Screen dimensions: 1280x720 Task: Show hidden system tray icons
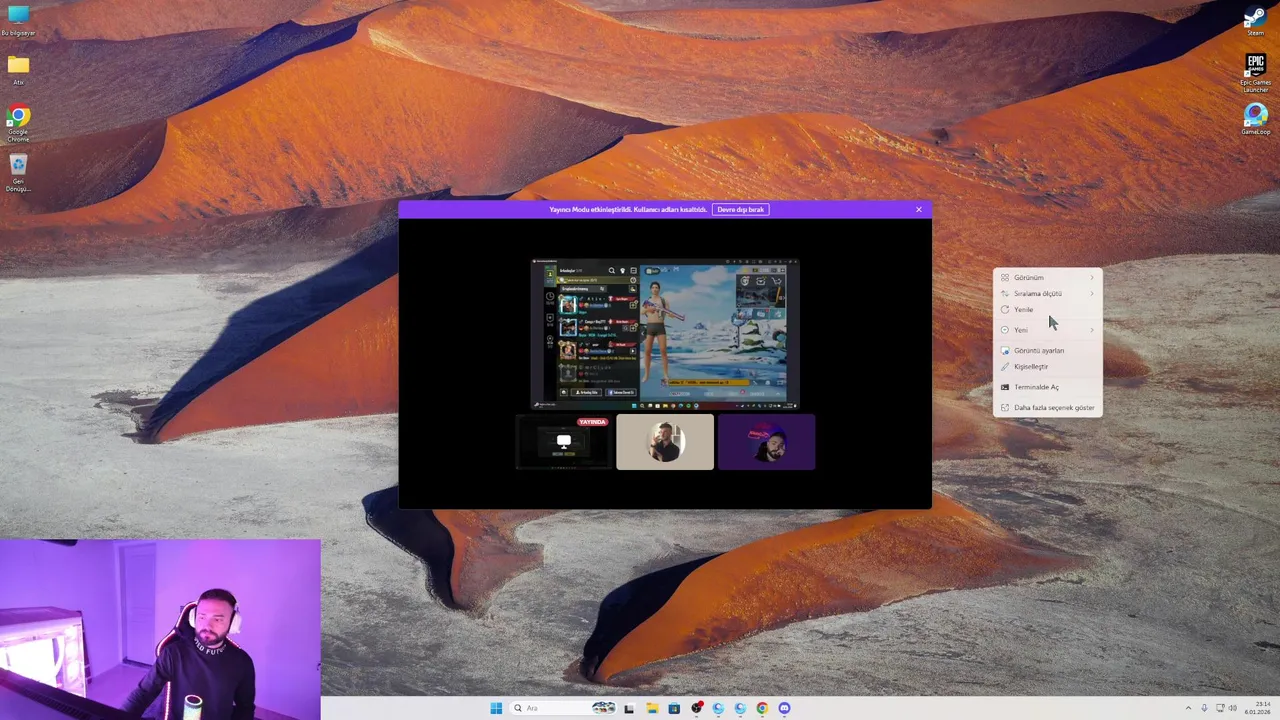1188,708
